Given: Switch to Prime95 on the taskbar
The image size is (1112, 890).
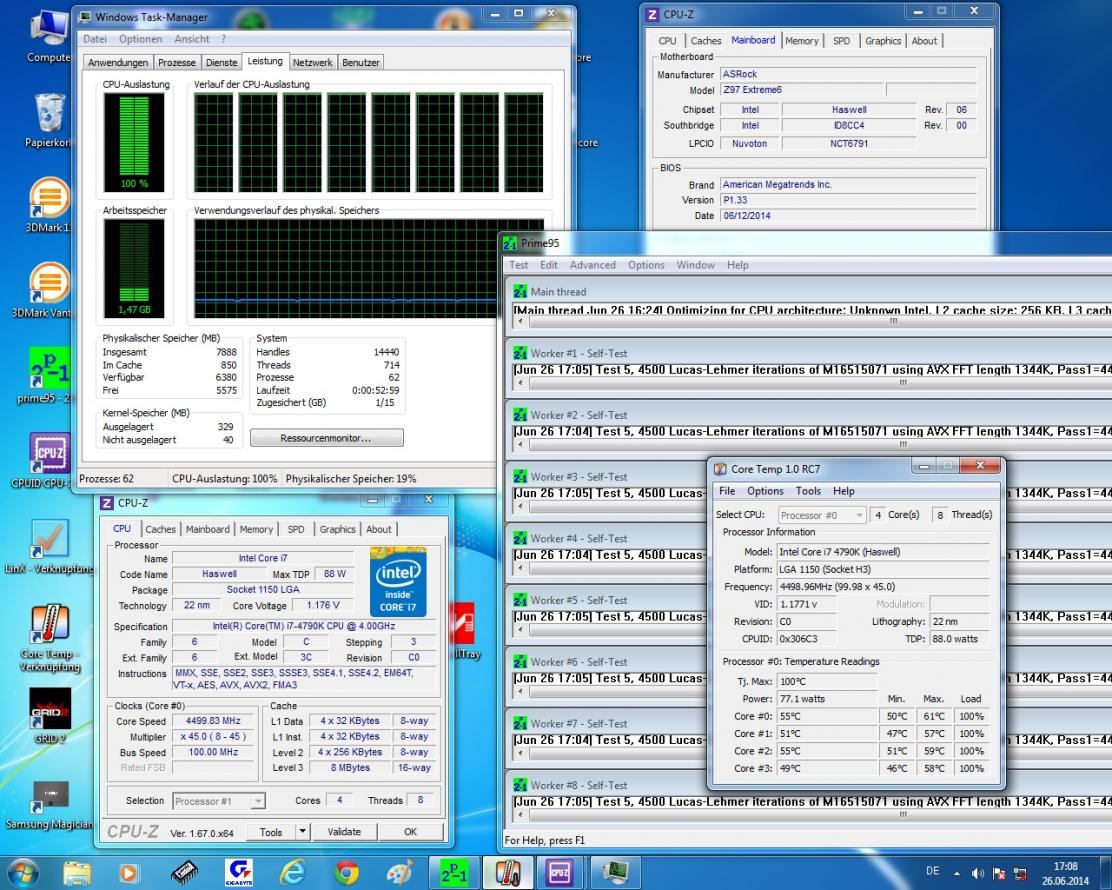Looking at the screenshot, I should point(454,872).
